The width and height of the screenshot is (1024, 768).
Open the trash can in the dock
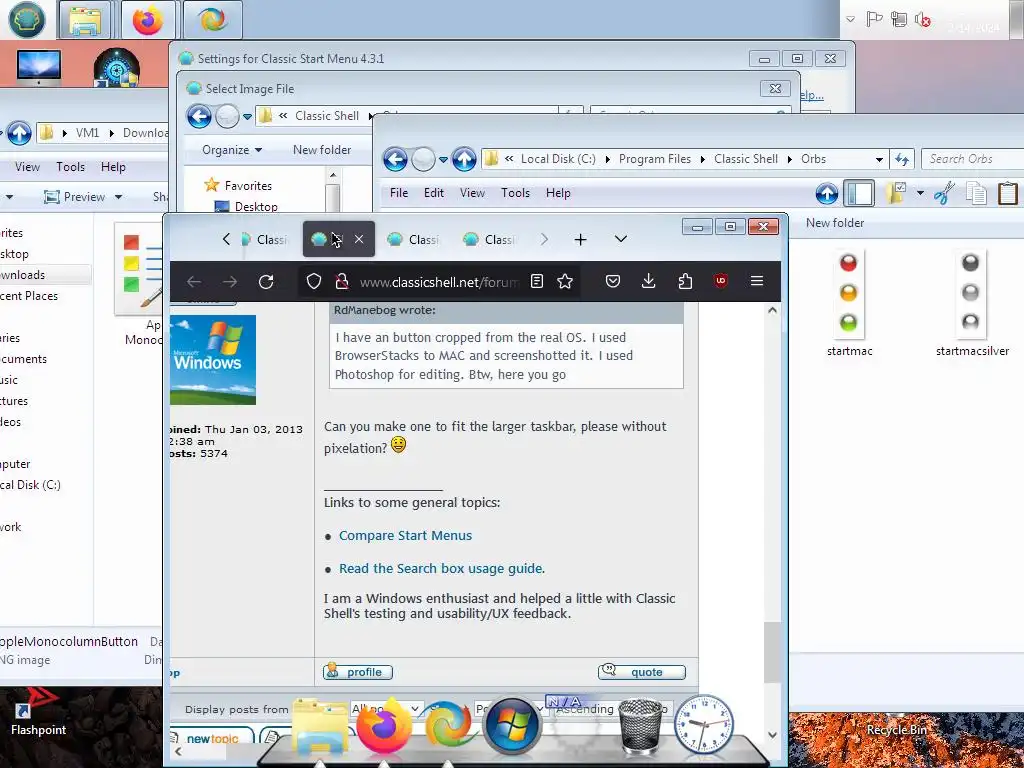click(x=641, y=726)
